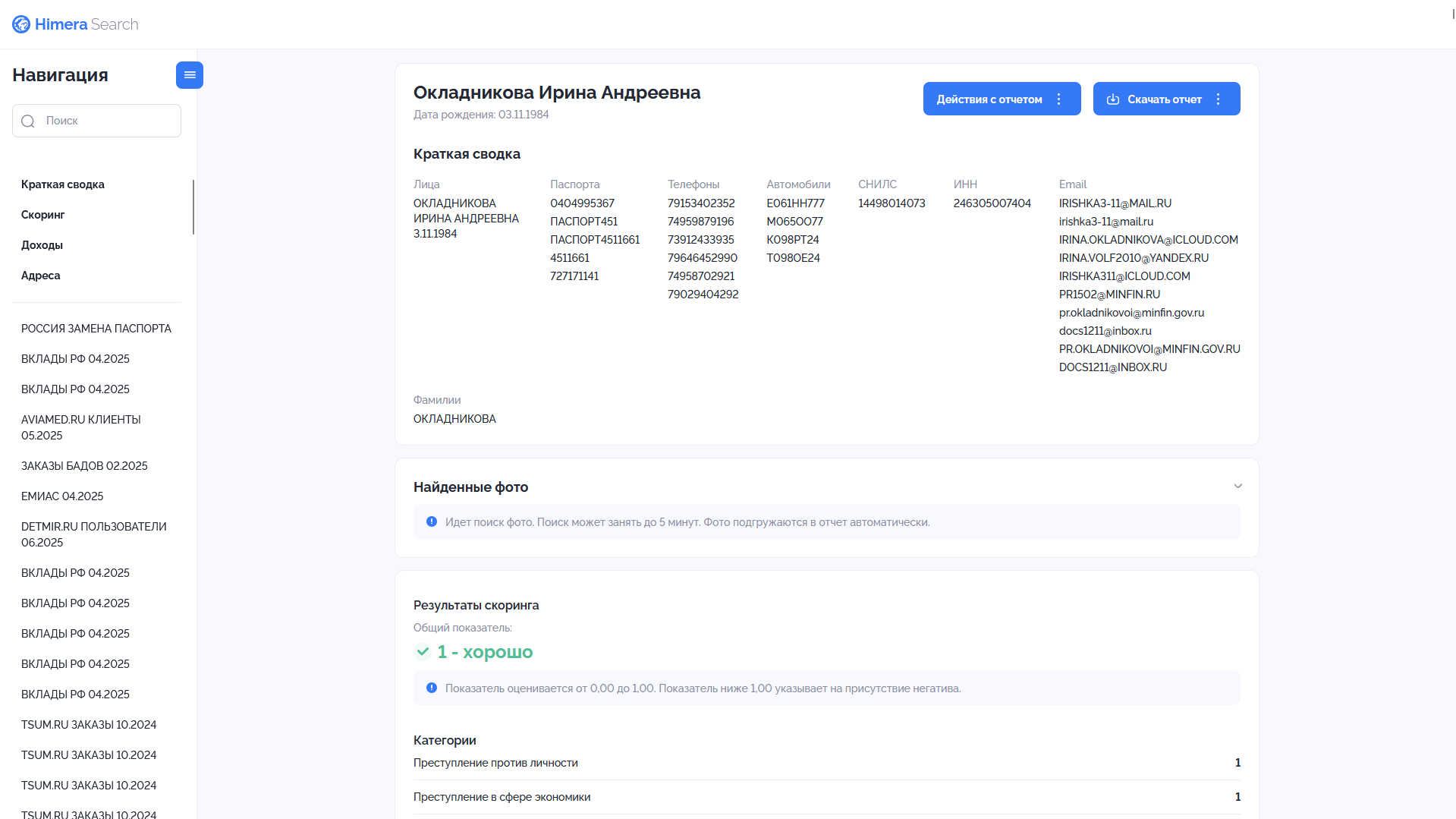Click Преступление в сфере экономики row

pyautogui.click(x=827, y=797)
